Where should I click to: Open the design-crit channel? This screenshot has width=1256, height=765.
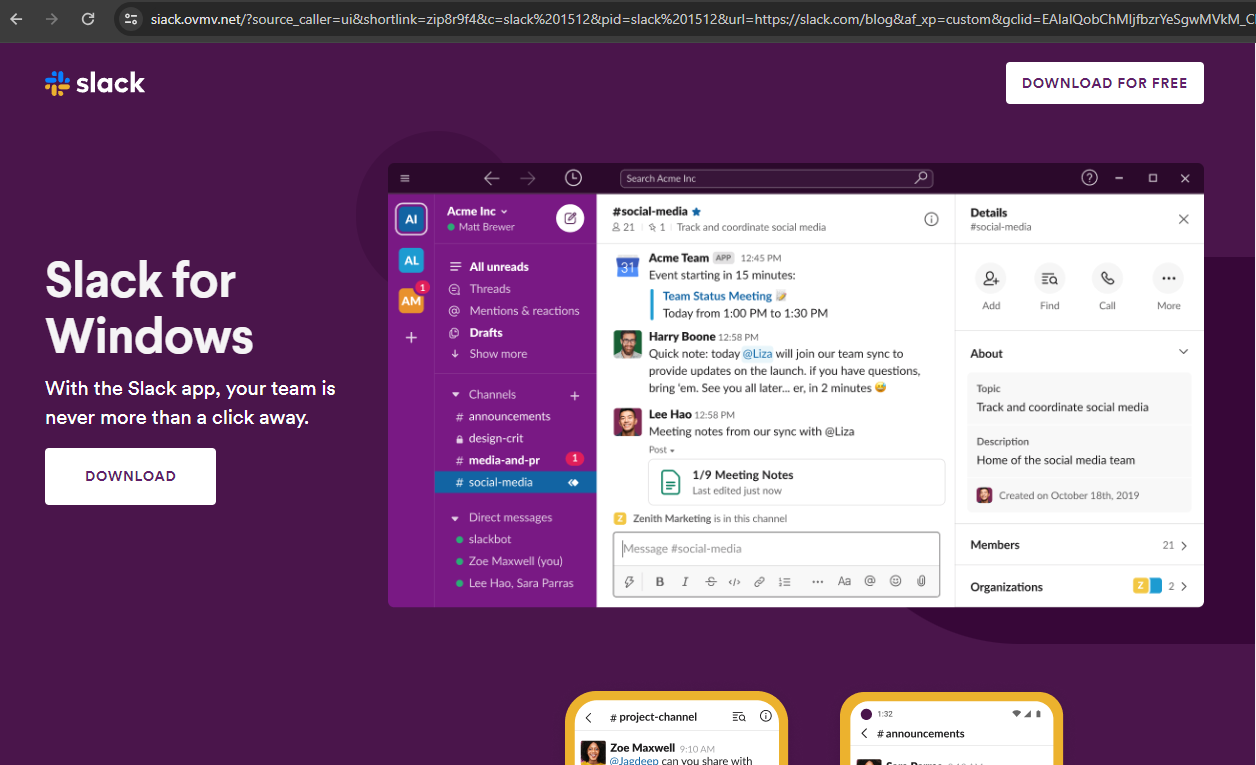(x=496, y=439)
